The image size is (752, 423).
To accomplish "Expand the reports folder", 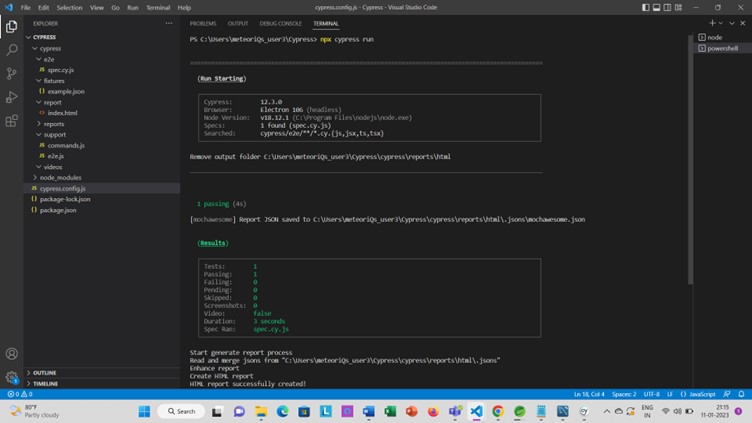I will point(39,124).
